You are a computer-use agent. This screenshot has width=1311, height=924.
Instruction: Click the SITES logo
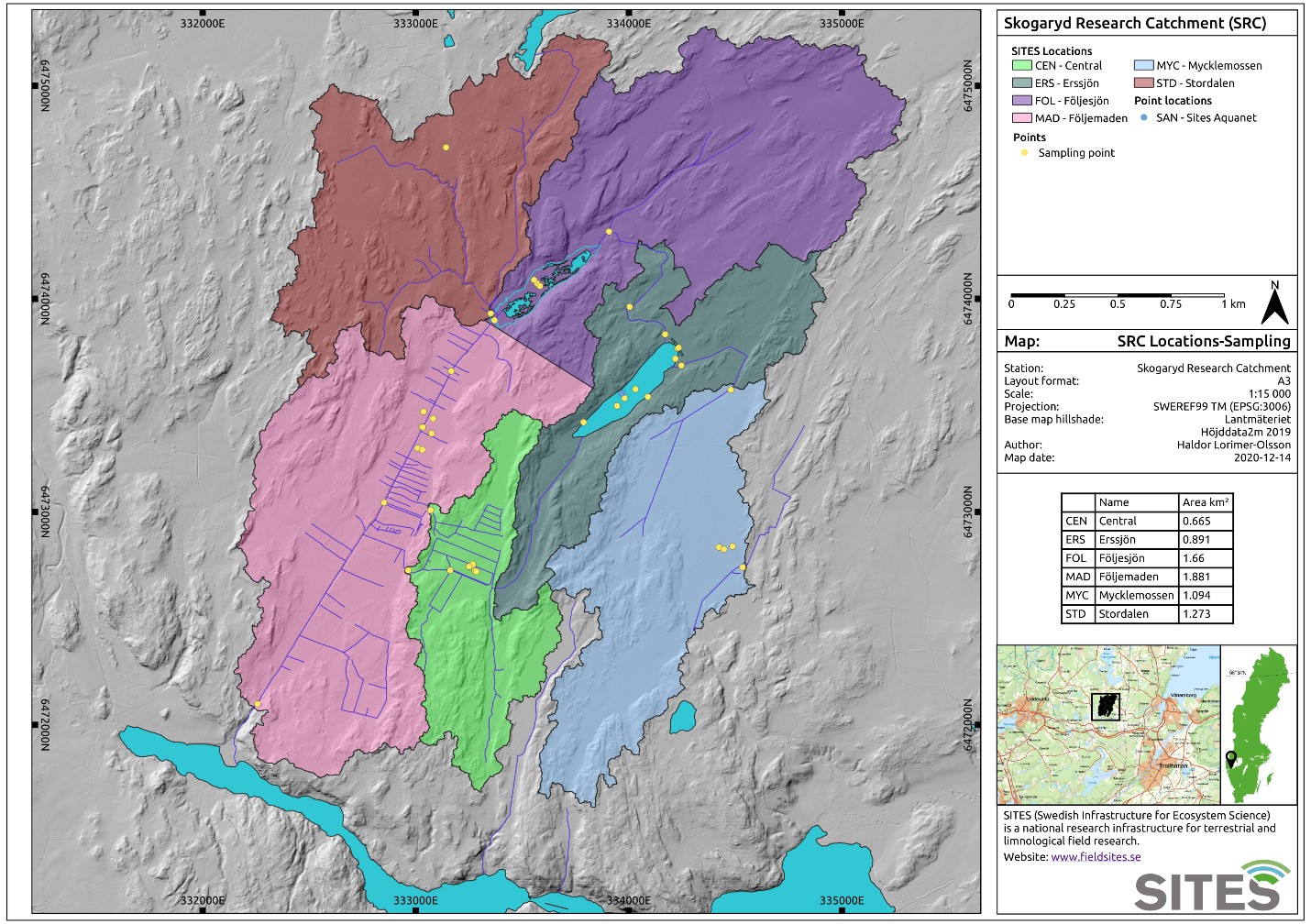click(1212, 885)
